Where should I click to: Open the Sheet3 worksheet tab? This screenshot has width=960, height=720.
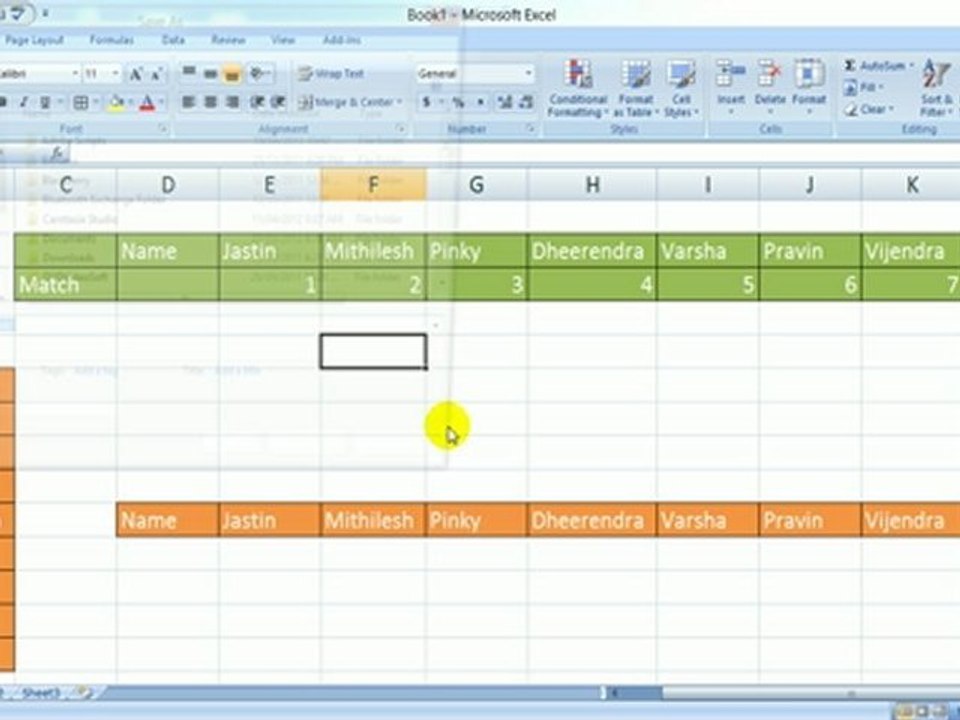(41, 692)
